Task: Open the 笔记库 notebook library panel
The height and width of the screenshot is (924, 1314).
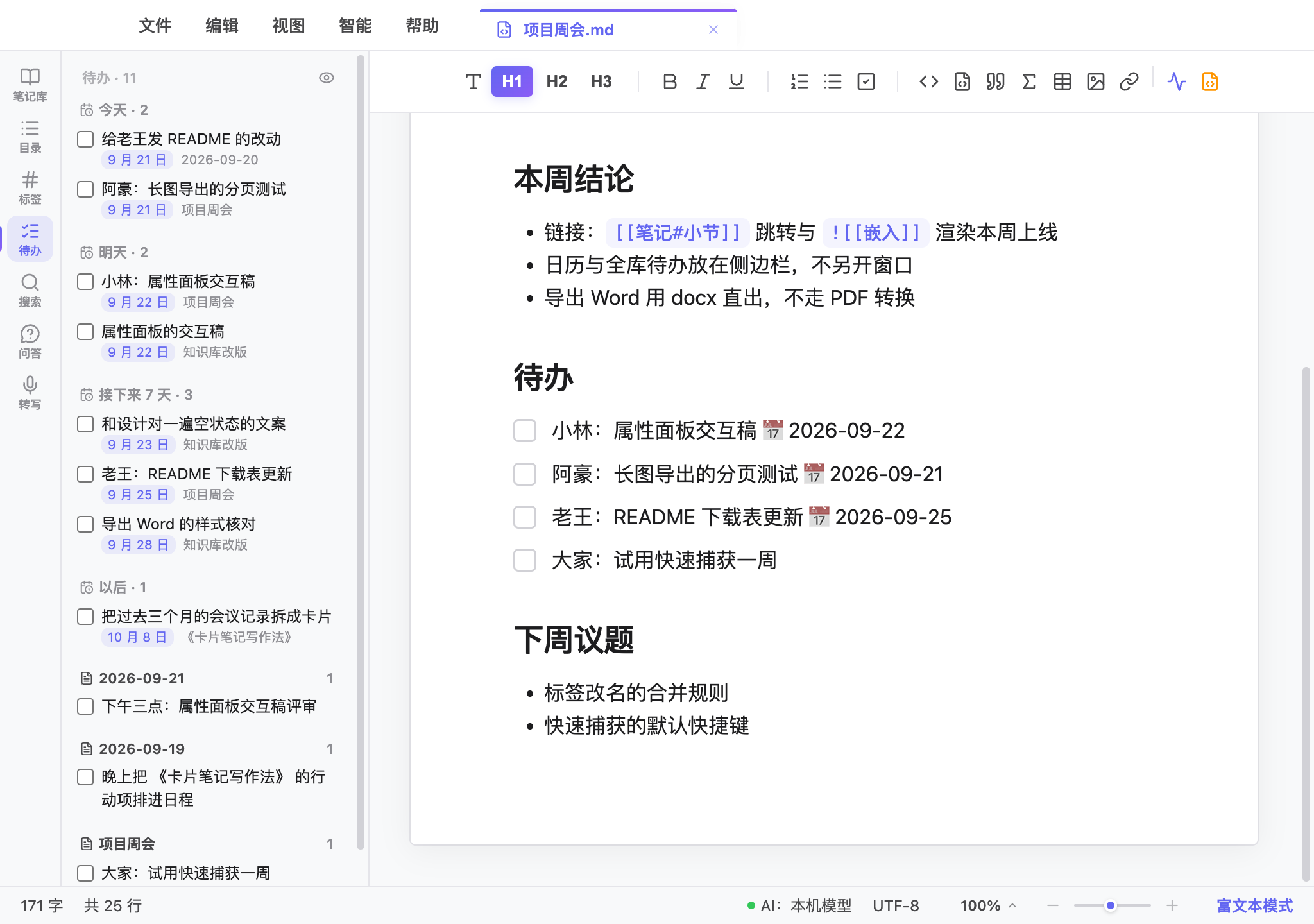Action: click(x=30, y=85)
